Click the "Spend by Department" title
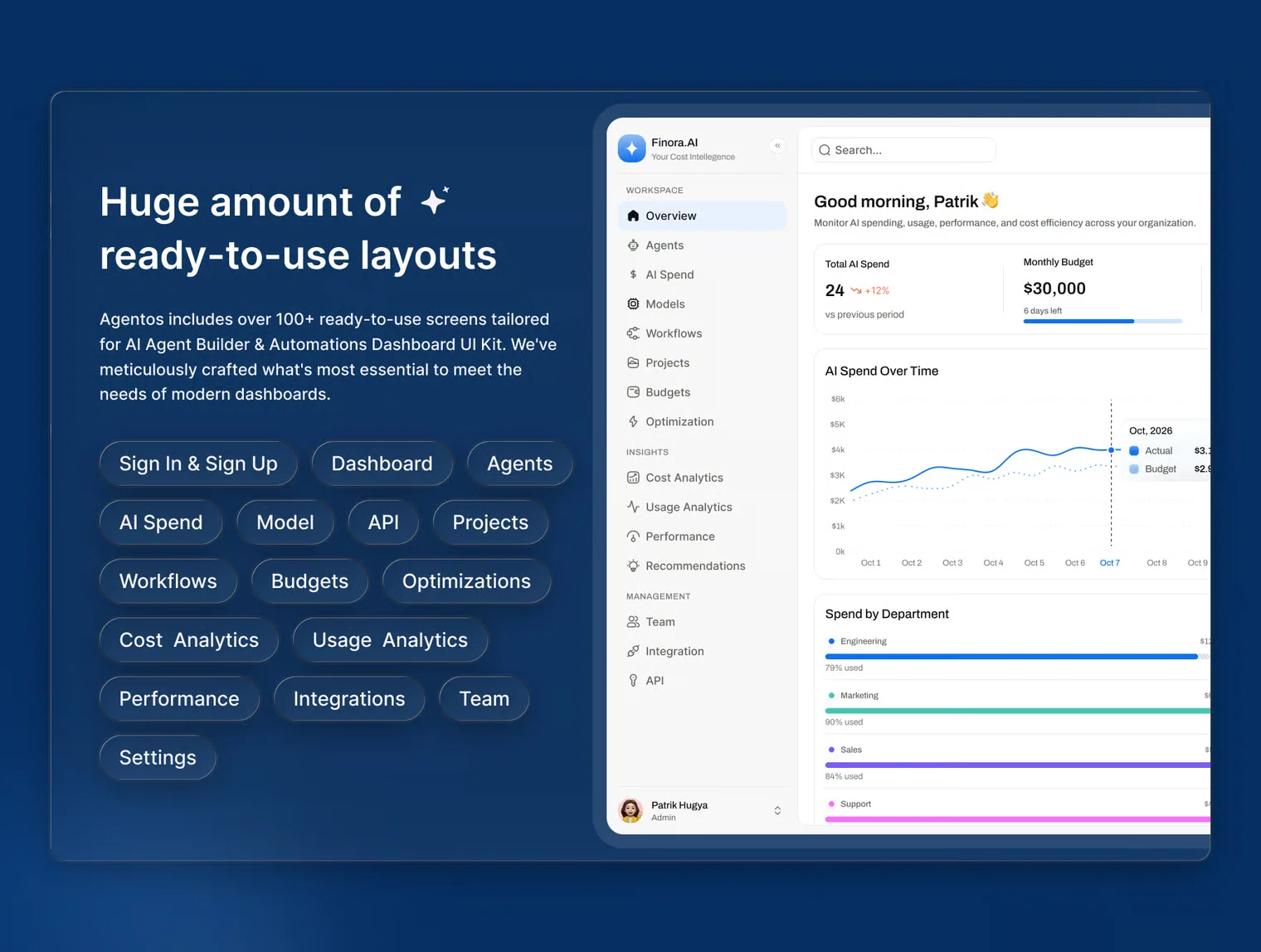This screenshot has width=1261, height=952. click(x=887, y=614)
